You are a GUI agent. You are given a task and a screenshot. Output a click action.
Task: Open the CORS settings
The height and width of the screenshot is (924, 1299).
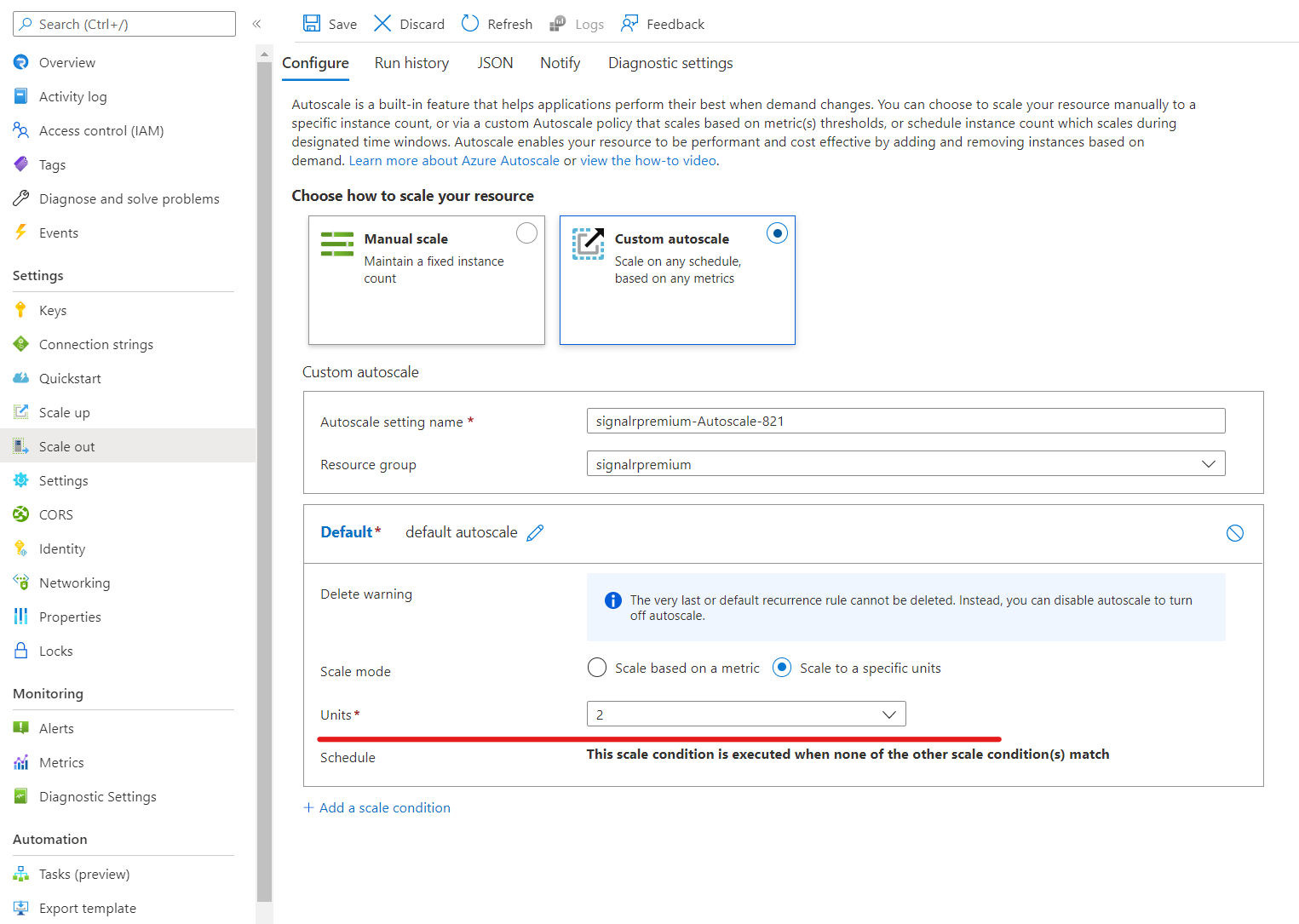pos(55,514)
